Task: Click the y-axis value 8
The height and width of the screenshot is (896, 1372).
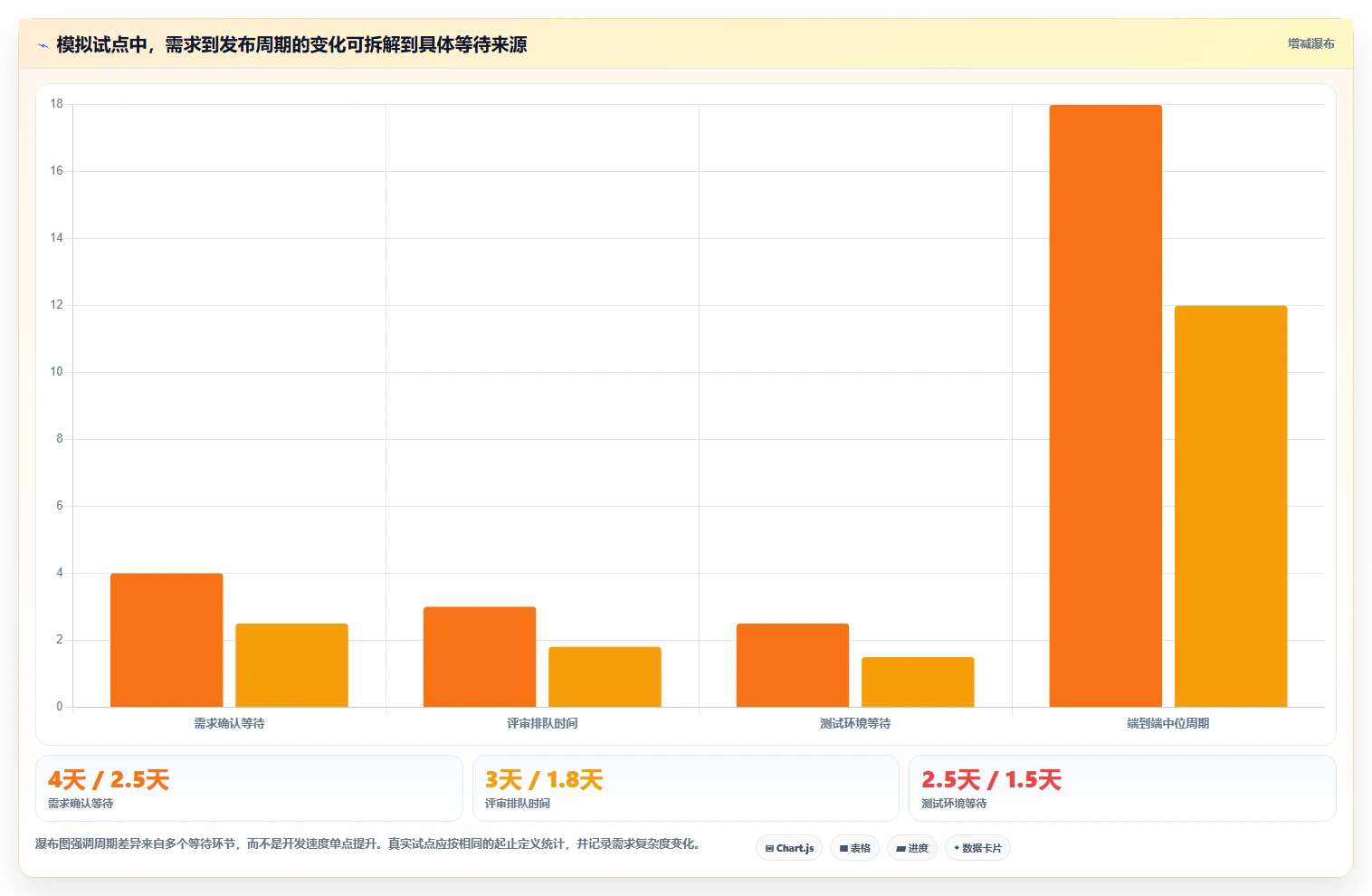Action: tap(60, 439)
